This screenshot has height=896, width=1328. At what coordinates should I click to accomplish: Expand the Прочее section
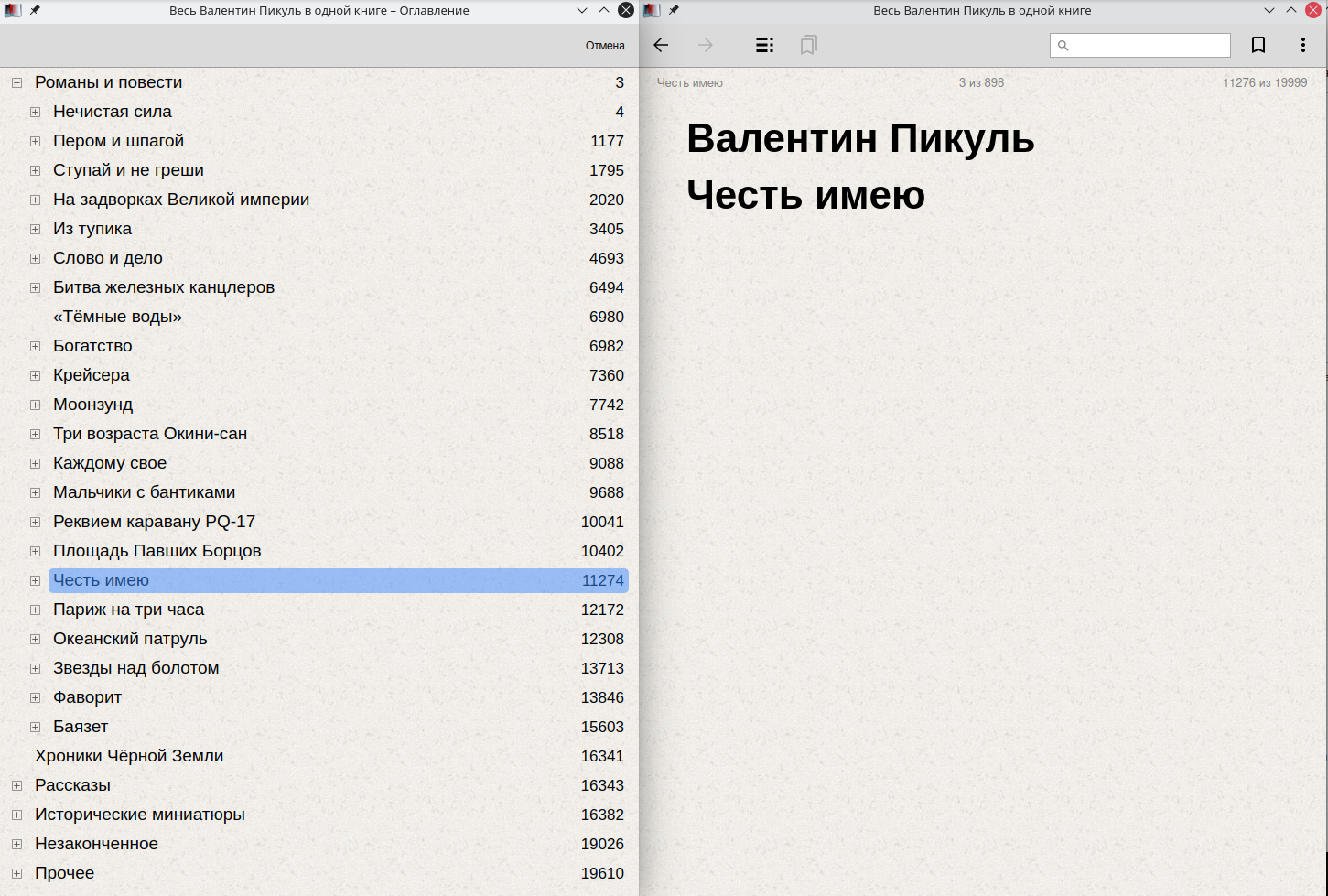pyautogui.click(x=16, y=873)
